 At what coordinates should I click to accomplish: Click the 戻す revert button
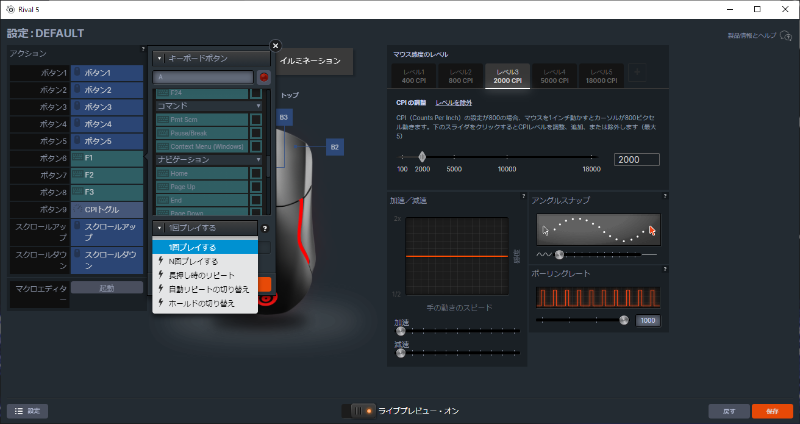click(729, 411)
